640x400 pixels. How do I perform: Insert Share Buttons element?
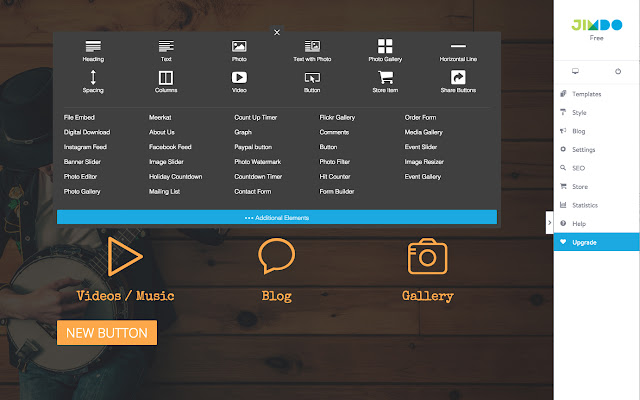[458, 81]
